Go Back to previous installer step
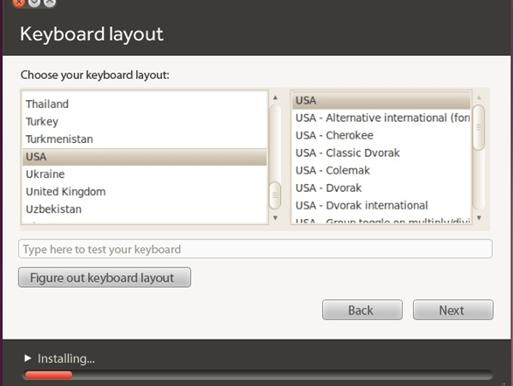The width and height of the screenshot is (513, 386). pos(362,310)
